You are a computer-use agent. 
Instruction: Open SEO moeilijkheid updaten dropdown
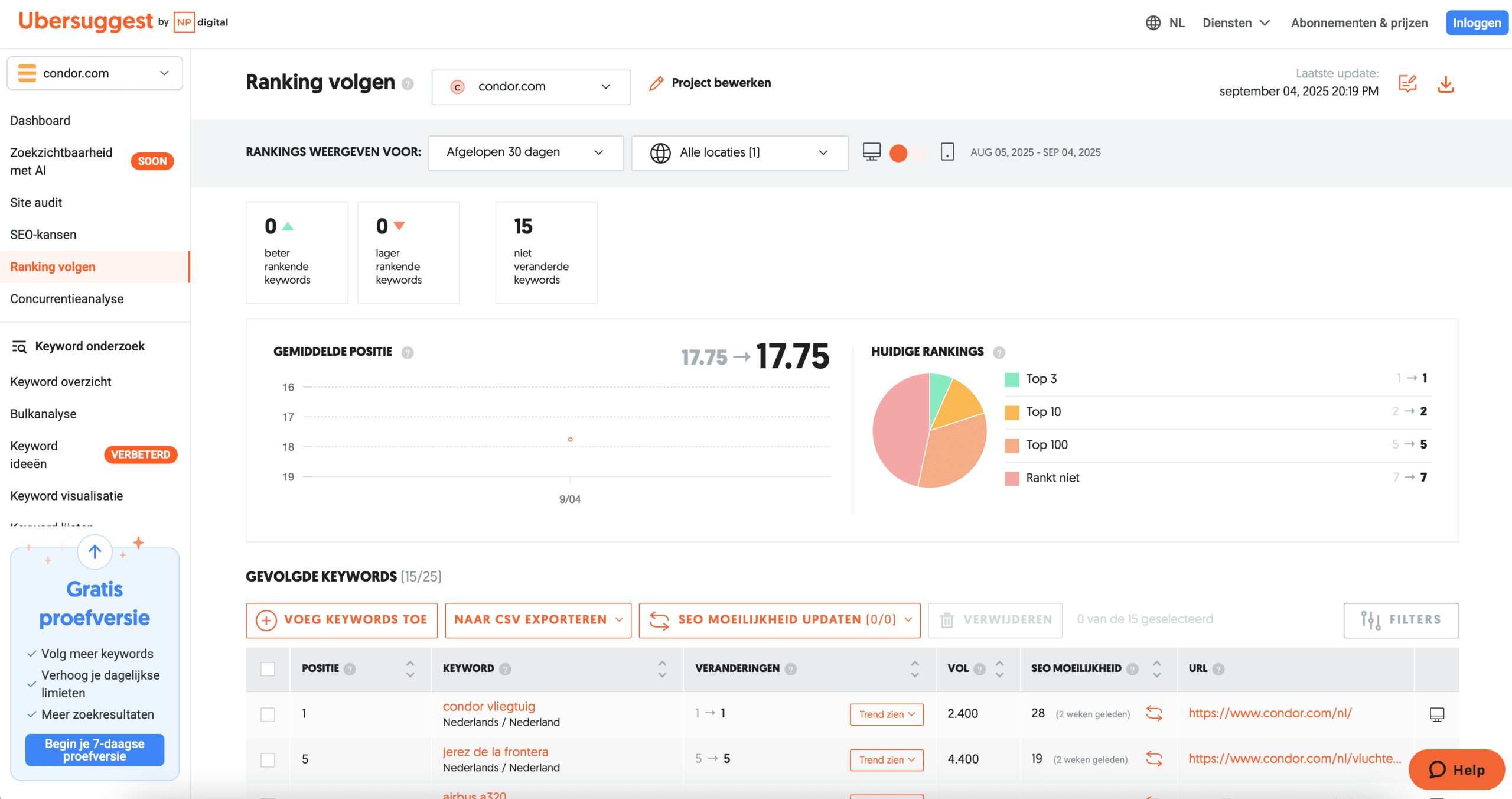tap(779, 620)
